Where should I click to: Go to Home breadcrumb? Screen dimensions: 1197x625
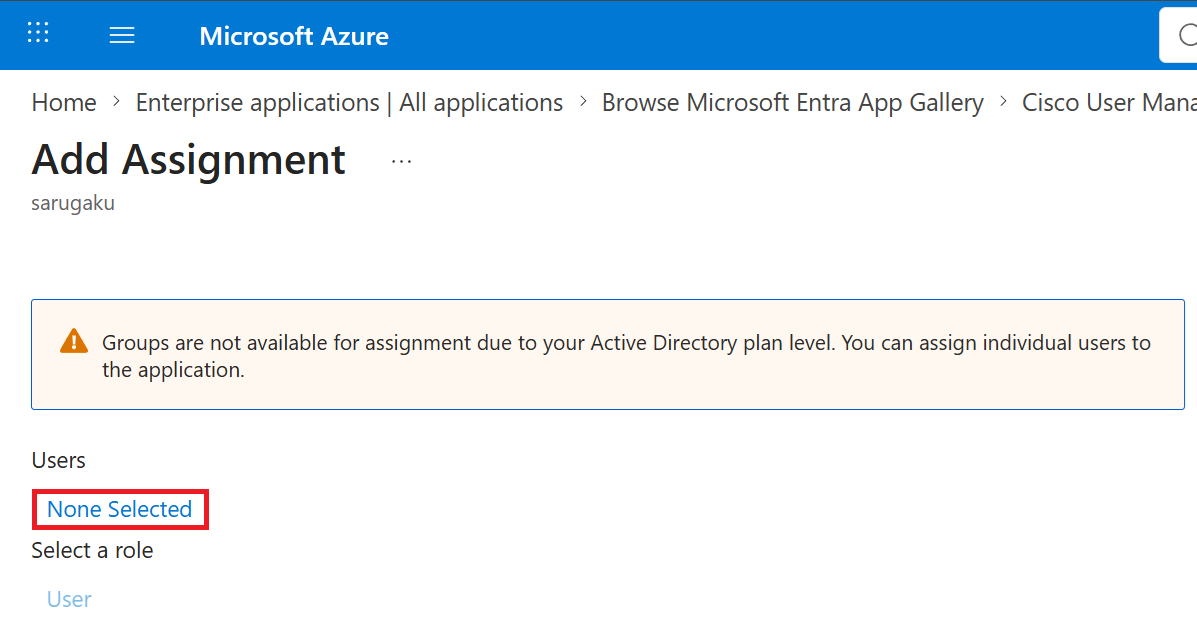pyautogui.click(x=64, y=102)
